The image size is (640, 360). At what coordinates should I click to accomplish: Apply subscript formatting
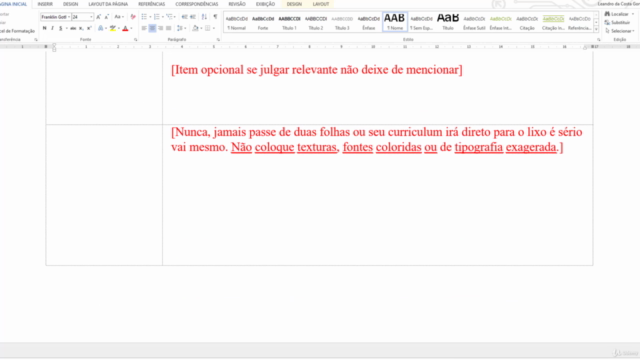pos(81,28)
